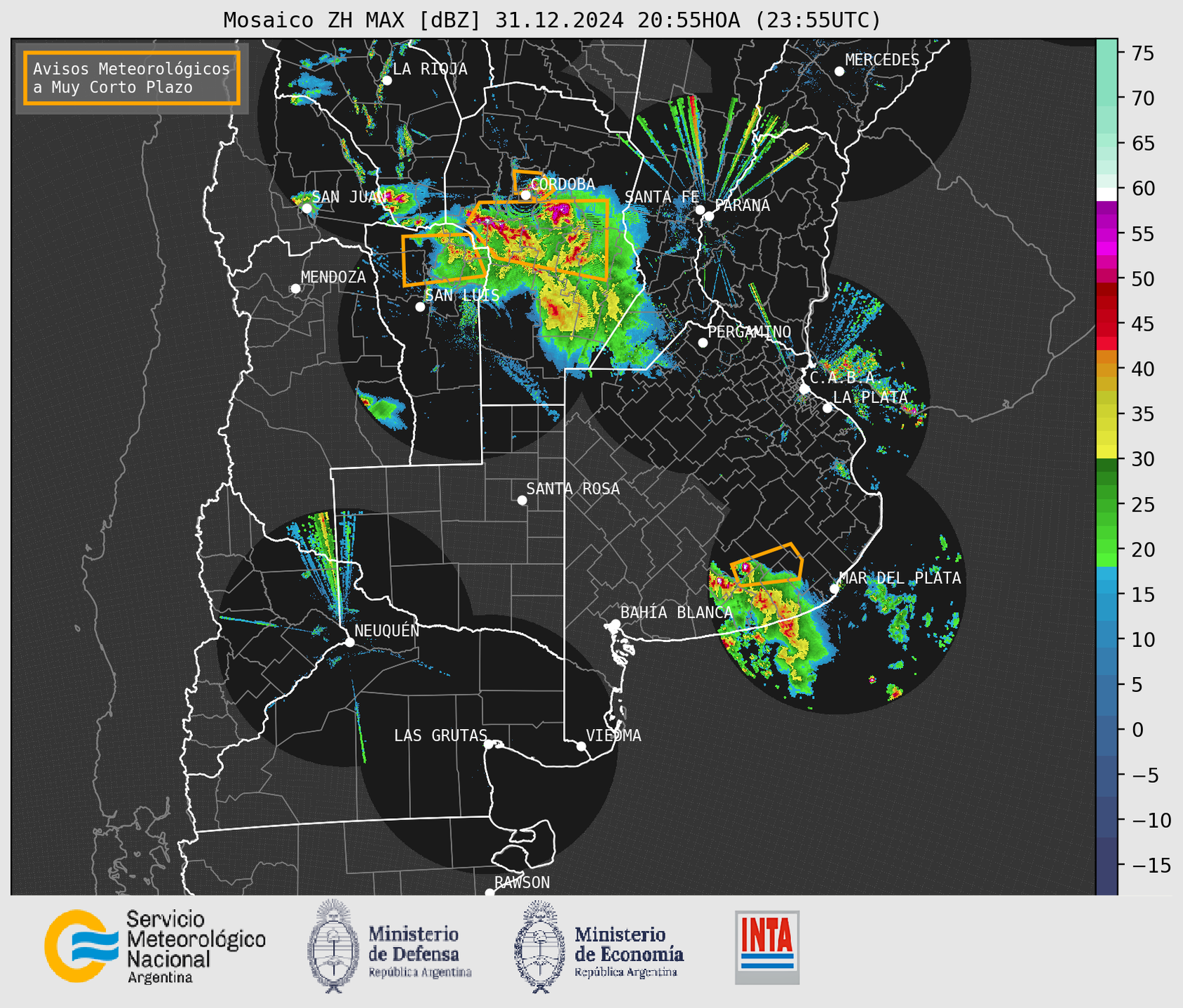
Task: Click the colorbar tick label −5
Action: click(1144, 775)
